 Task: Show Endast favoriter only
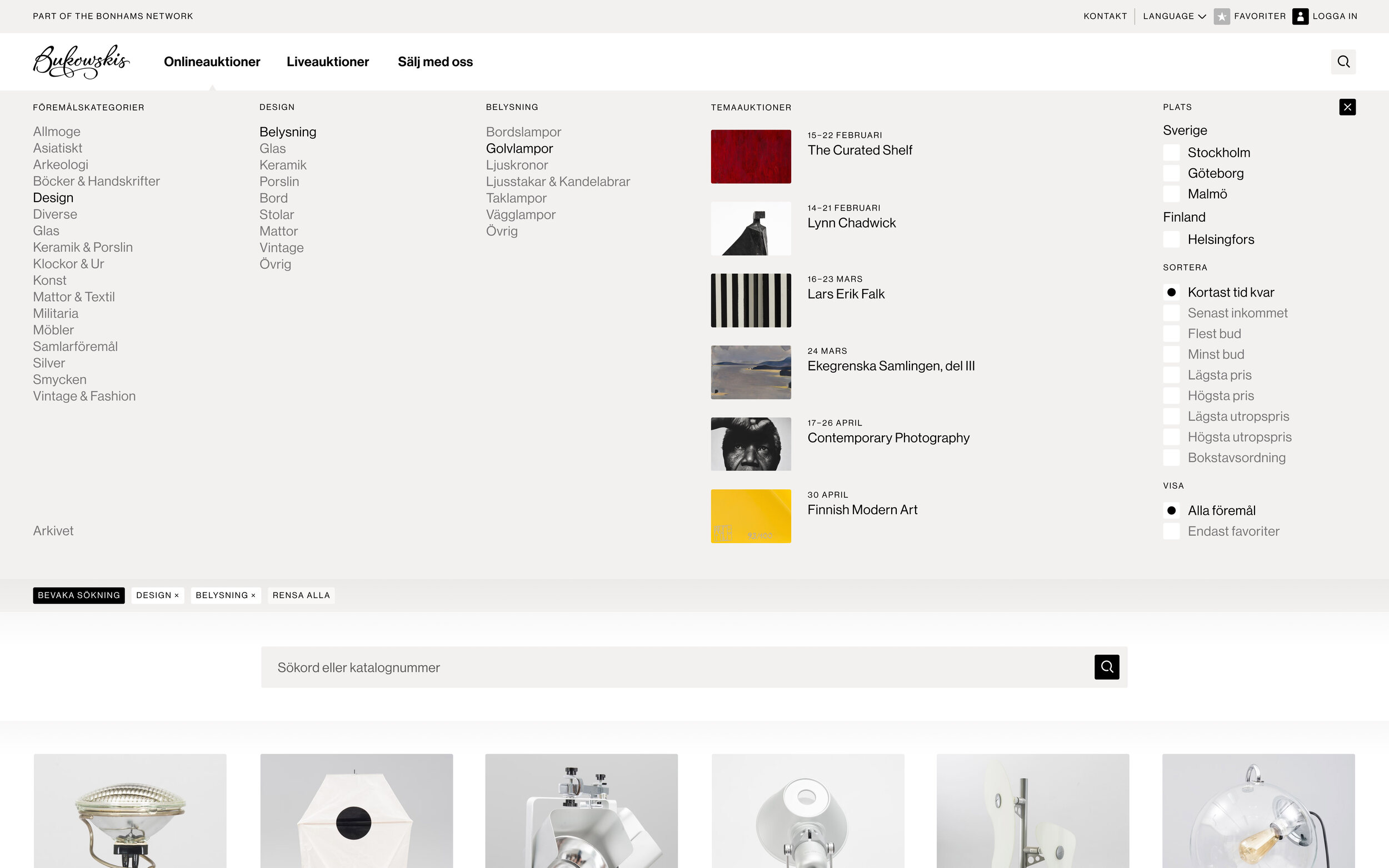point(1171,531)
